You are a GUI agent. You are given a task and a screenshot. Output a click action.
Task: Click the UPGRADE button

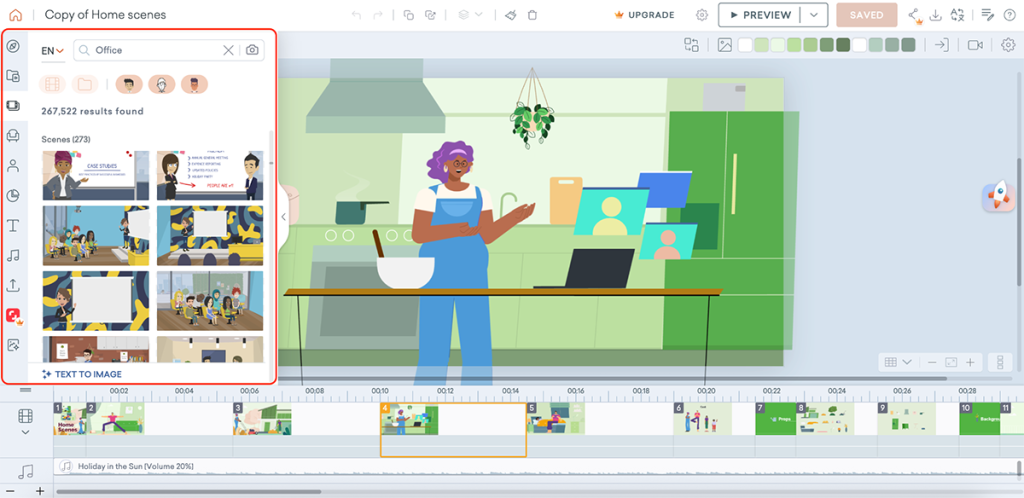645,14
